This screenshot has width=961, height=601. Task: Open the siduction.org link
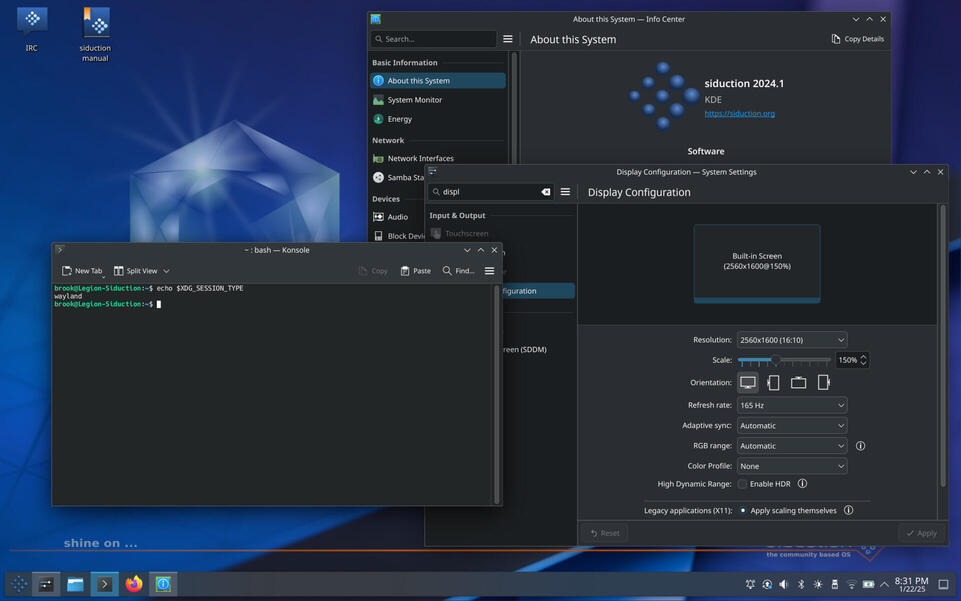pos(739,113)
